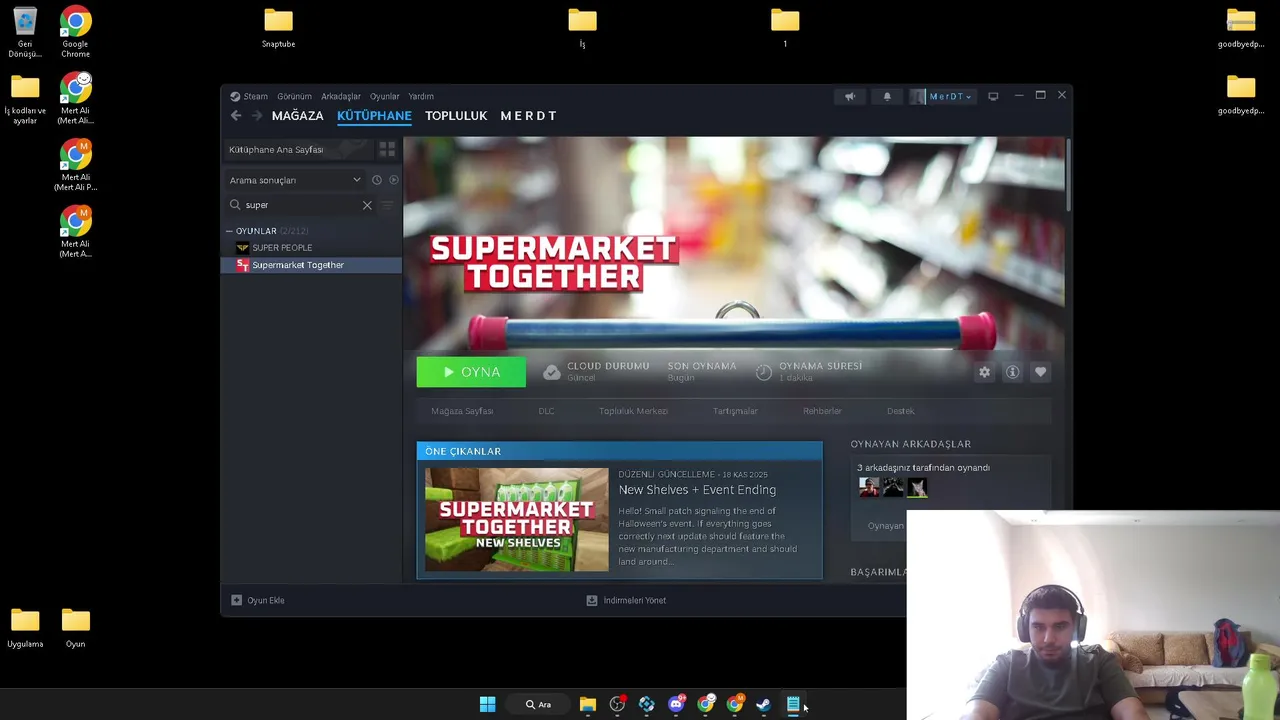Open OBS Studio from taskbar
Viewport: 1280px width, 720px height.
tap(617, 704)
